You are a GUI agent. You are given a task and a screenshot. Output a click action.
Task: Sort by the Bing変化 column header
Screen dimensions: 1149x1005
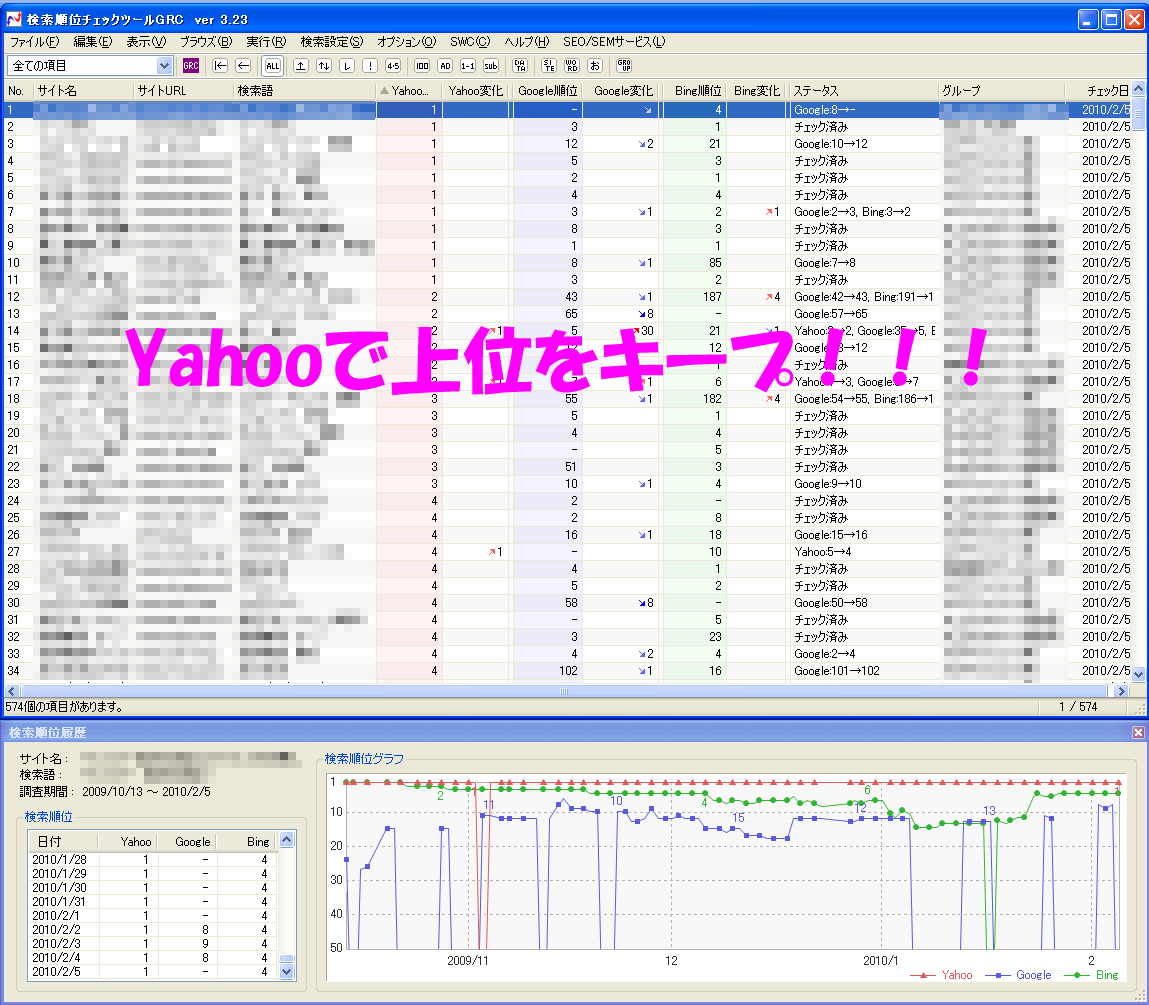758,91
